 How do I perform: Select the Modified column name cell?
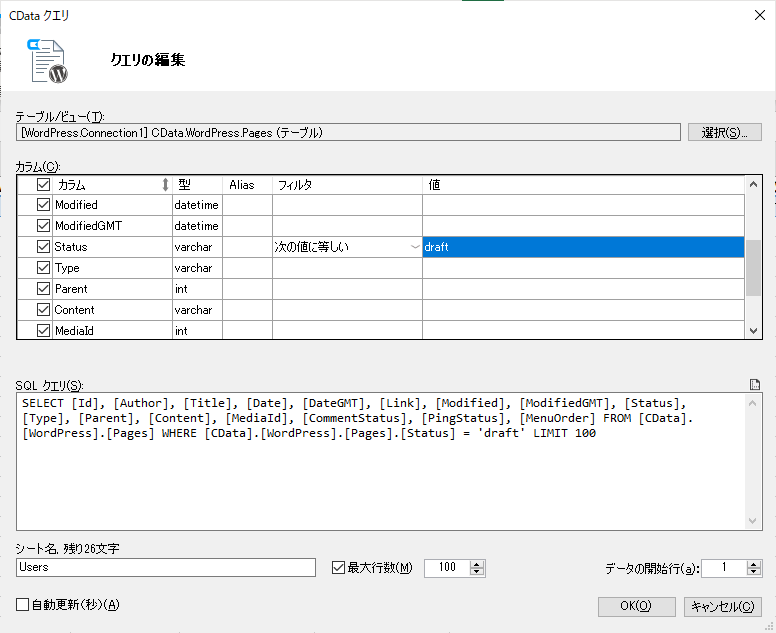click(x=112, y=205)
